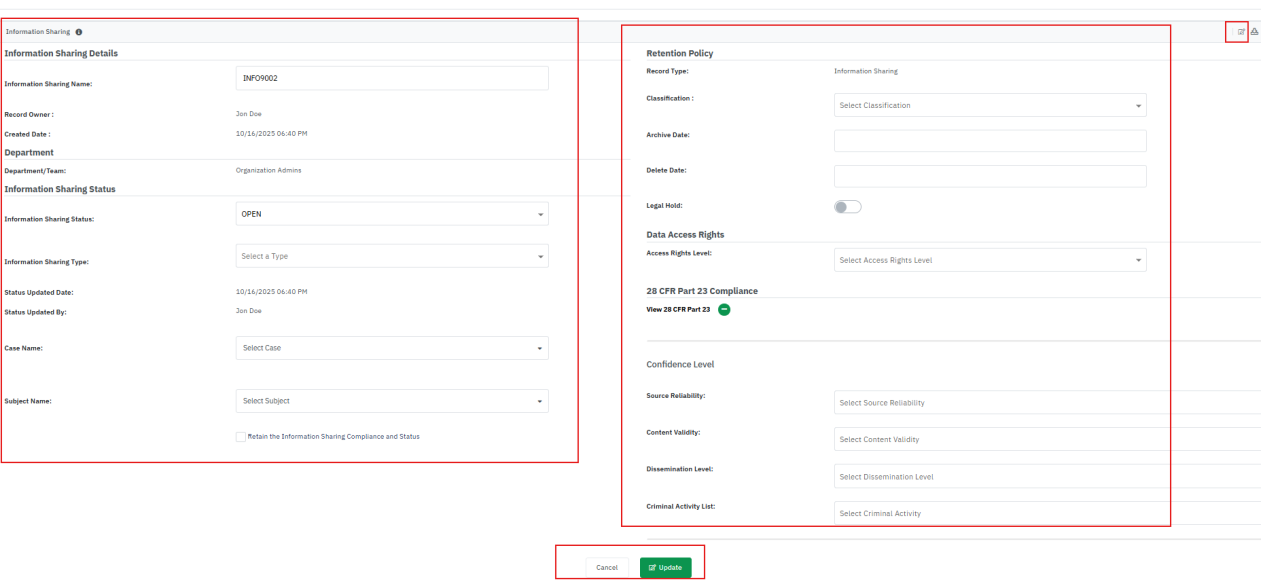Click the Cancel button
1261x584 pixels.
[x=607, y=567]
